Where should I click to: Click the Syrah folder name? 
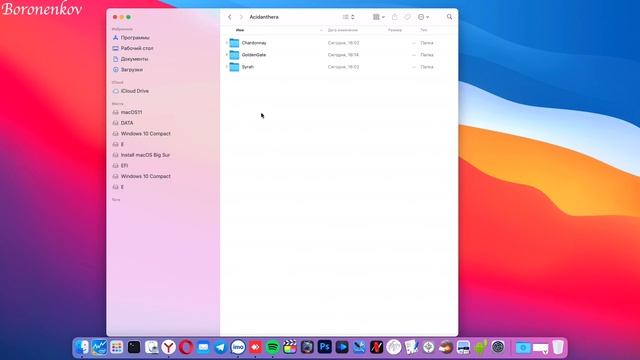click(x=248, y=67)
